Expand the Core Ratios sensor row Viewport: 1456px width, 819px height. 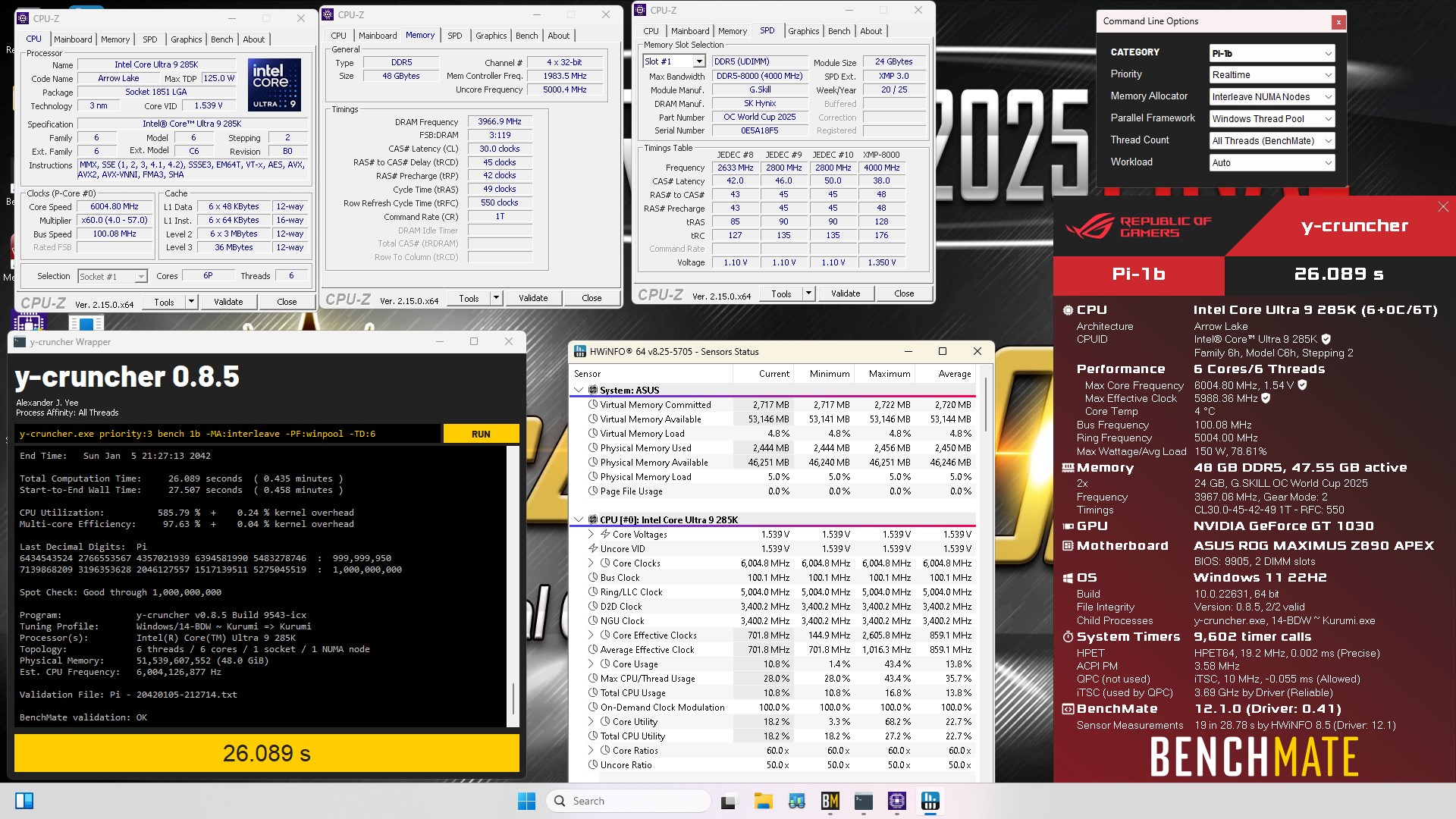point(591,751)
